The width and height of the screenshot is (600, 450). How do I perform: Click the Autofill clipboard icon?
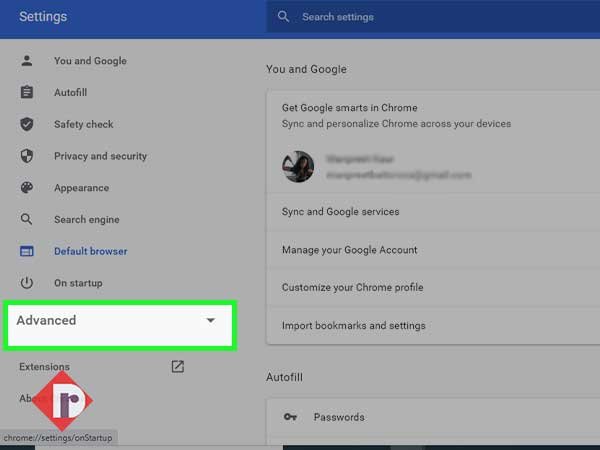27,92
